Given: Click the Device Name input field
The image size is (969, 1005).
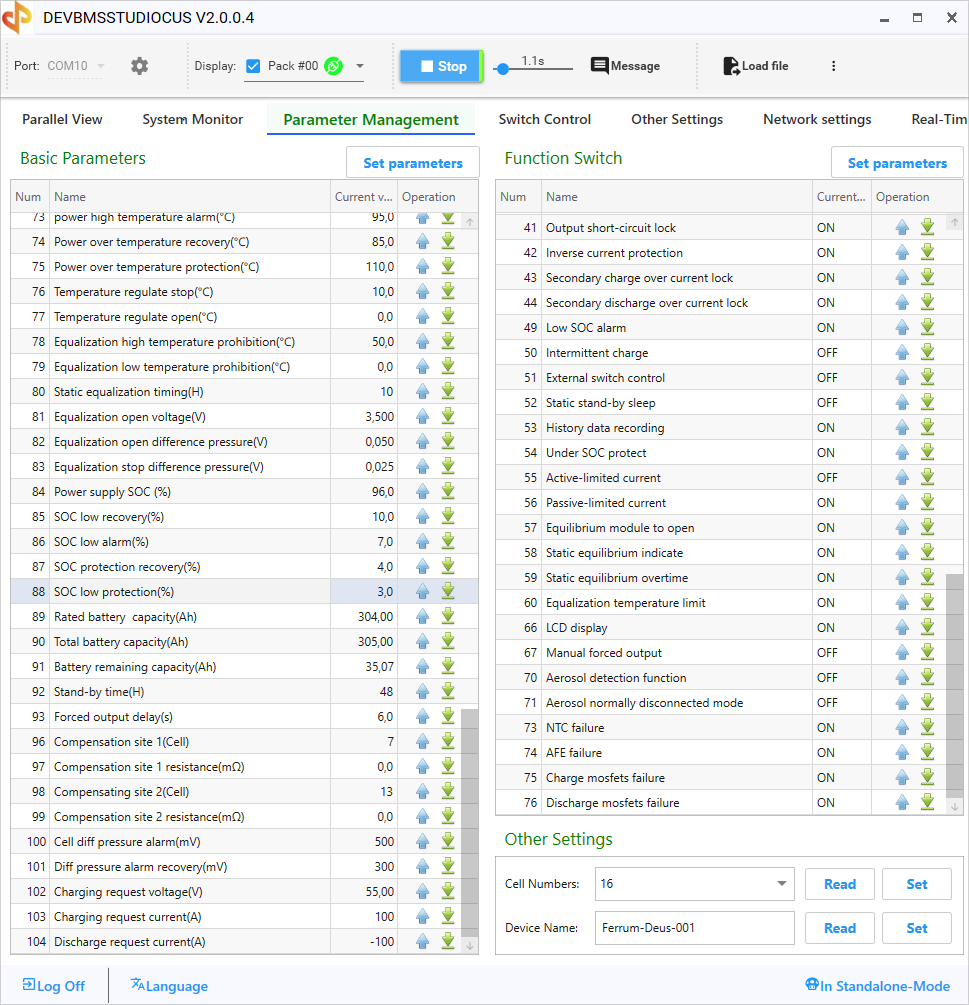Looking at the screenshot, I should pos(694,928).
